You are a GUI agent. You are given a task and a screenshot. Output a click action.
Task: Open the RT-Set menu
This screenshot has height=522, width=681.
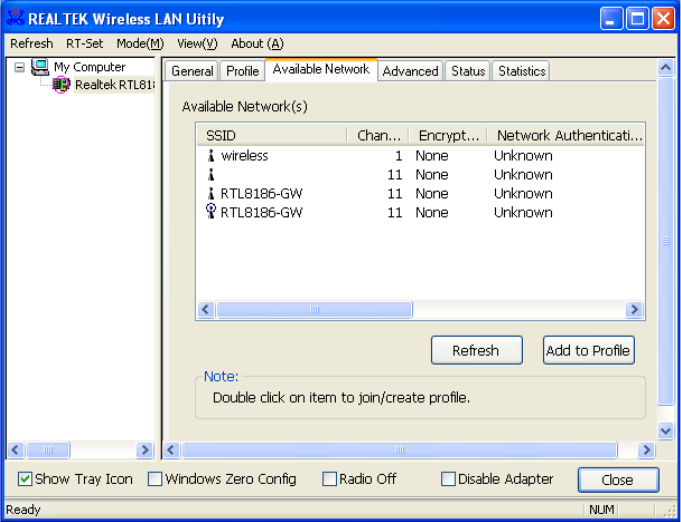tap(85, 44)
